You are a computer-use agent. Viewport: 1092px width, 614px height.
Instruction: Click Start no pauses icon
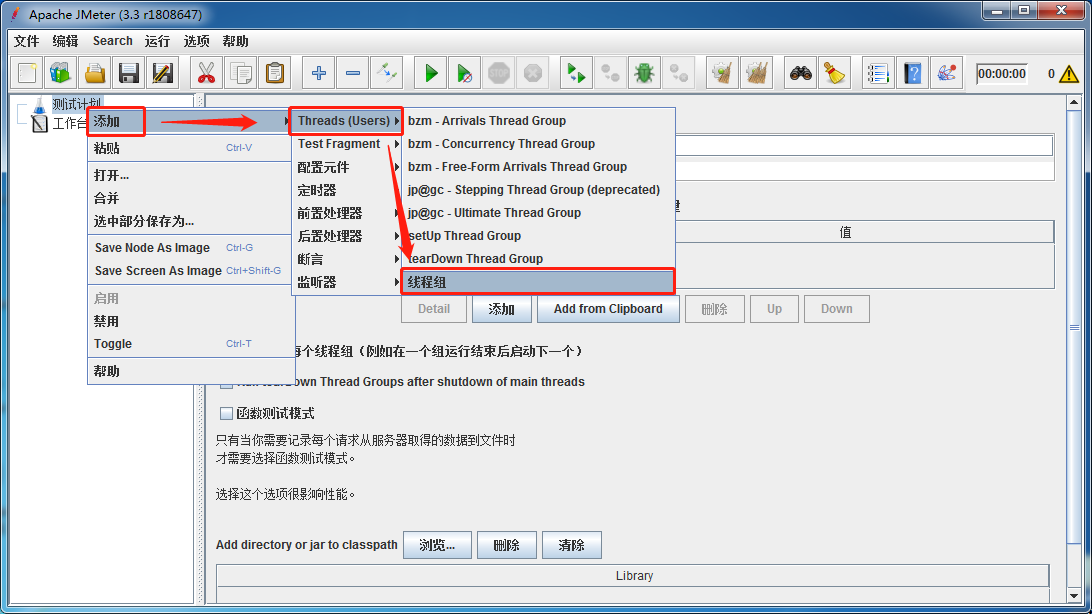point(465,73)
